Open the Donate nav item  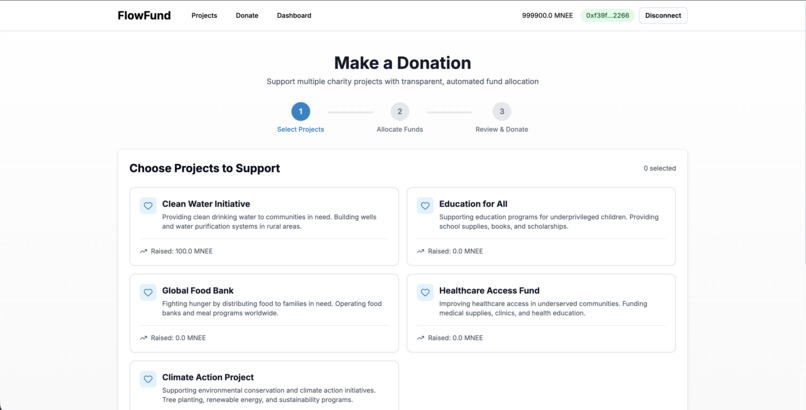[247, 15]
